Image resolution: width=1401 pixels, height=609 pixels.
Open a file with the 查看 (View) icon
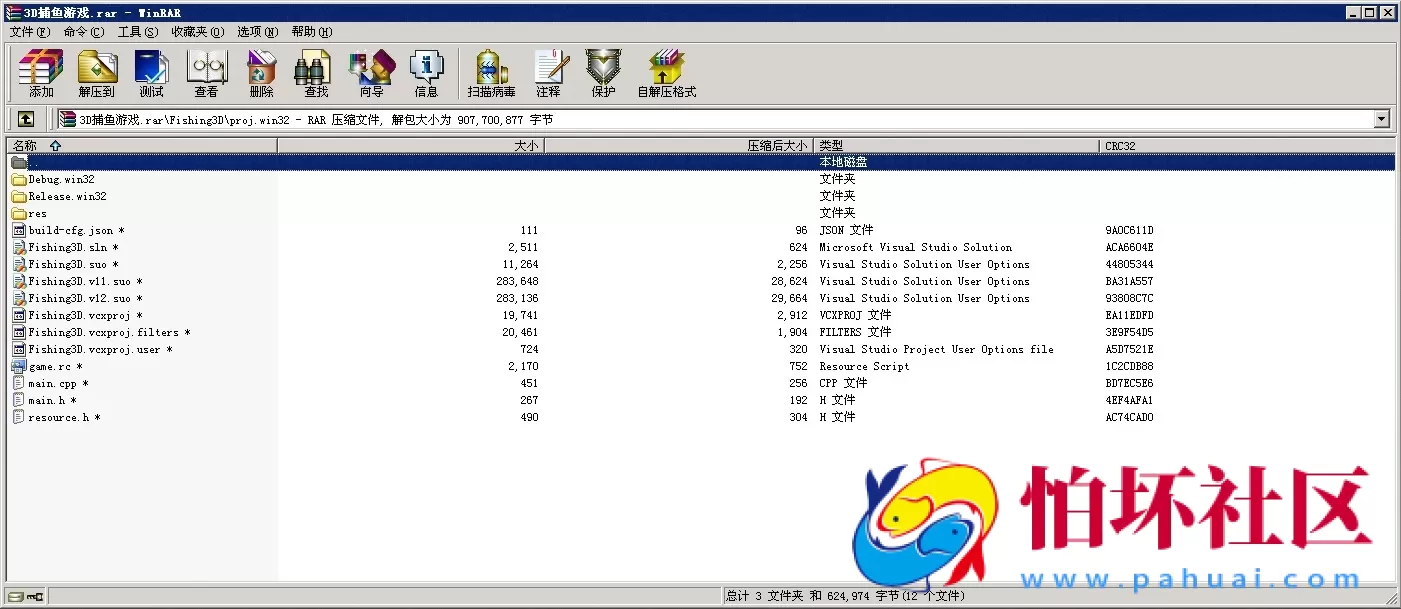coord(206,72)
